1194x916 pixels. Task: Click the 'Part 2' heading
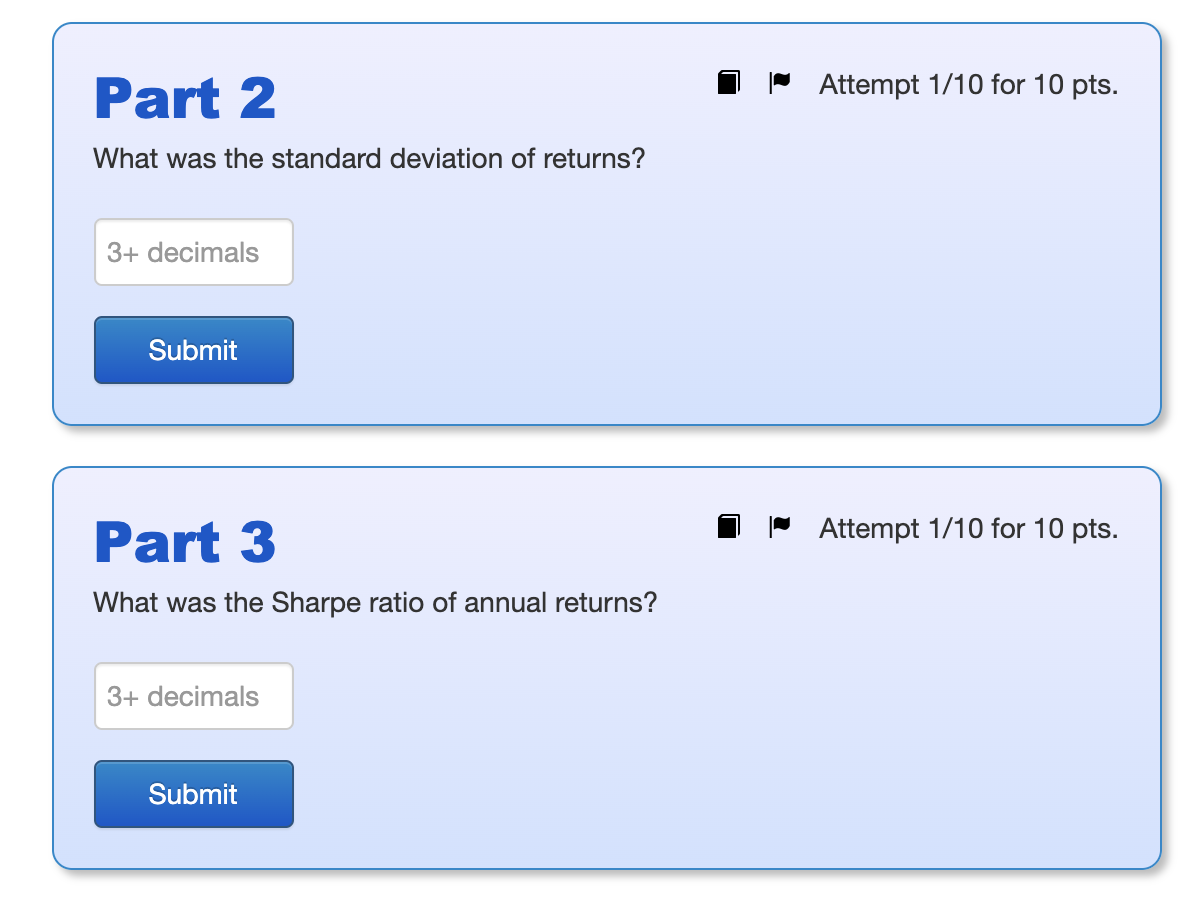(x=184, y=98)
